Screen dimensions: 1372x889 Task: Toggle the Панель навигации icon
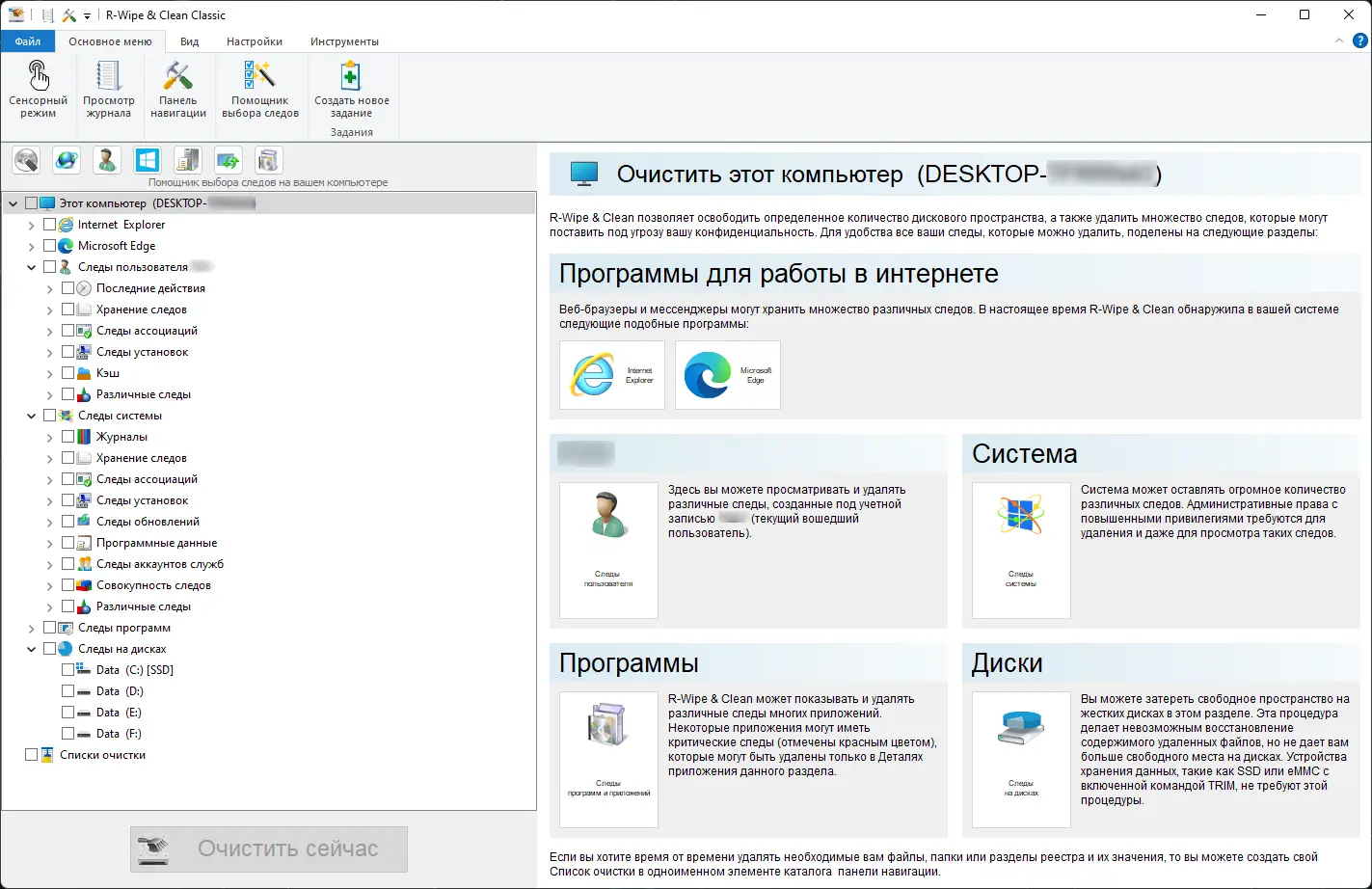[x=177, y=92]
